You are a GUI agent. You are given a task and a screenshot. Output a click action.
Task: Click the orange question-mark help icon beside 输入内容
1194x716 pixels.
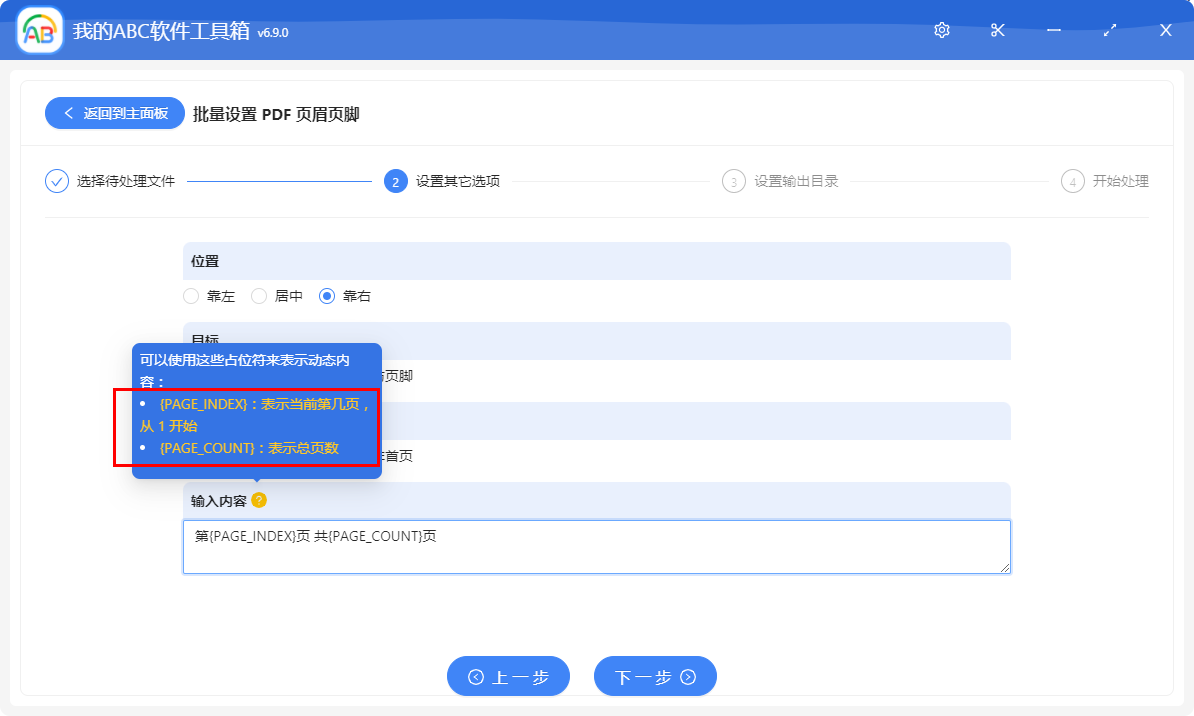click(x=260, y=500)
